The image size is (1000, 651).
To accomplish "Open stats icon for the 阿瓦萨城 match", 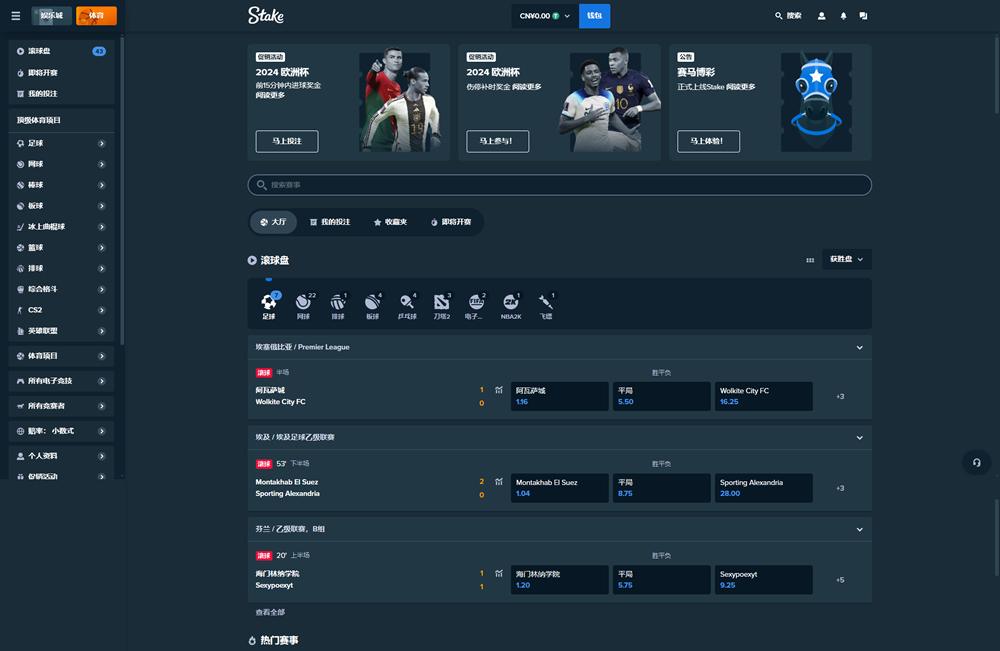I will point(499,390).
